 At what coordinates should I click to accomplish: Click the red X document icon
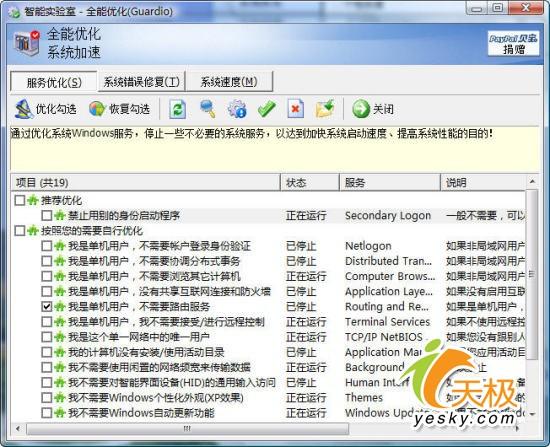[x=296, y=109]
